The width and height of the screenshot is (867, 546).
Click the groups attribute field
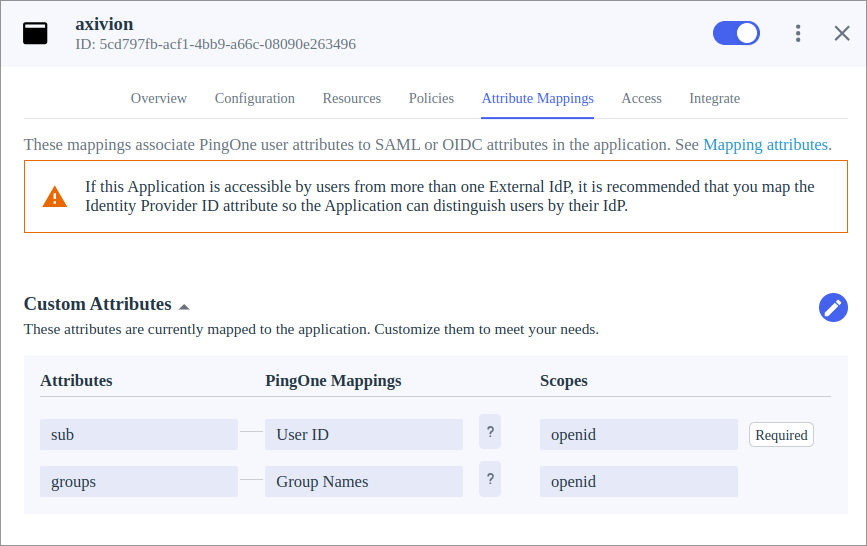point(139,481)
